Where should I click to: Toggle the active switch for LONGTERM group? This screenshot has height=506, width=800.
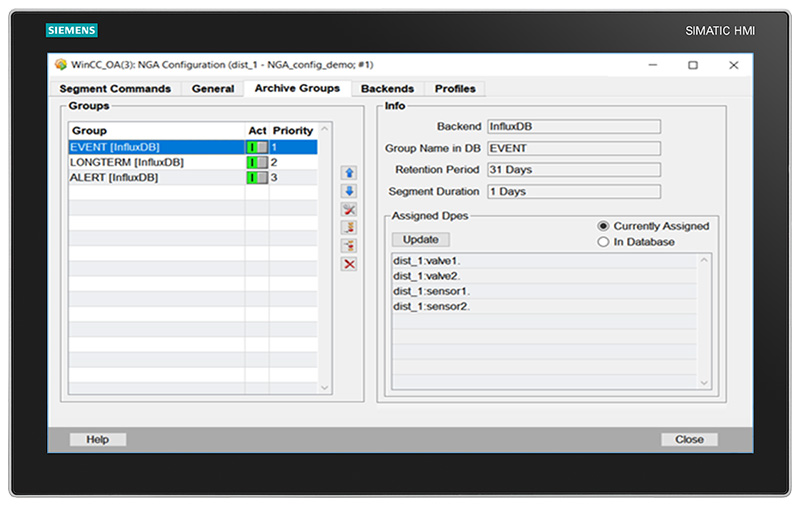[x=257, y=162]
